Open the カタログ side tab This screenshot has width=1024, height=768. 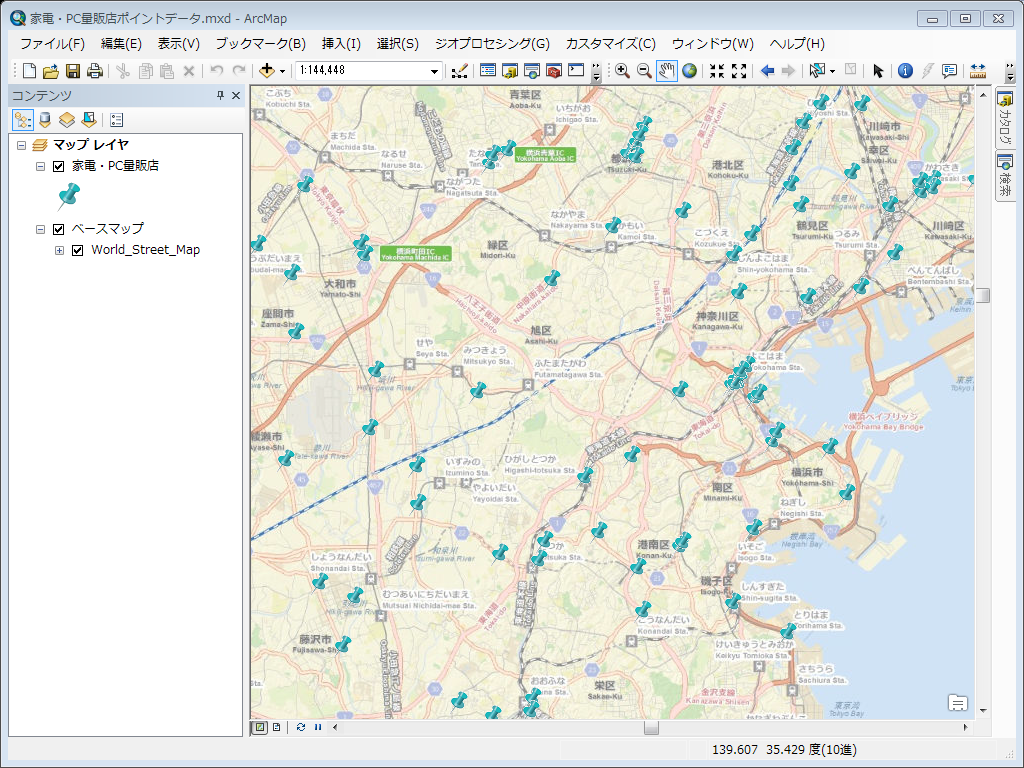click(1006, 118)
